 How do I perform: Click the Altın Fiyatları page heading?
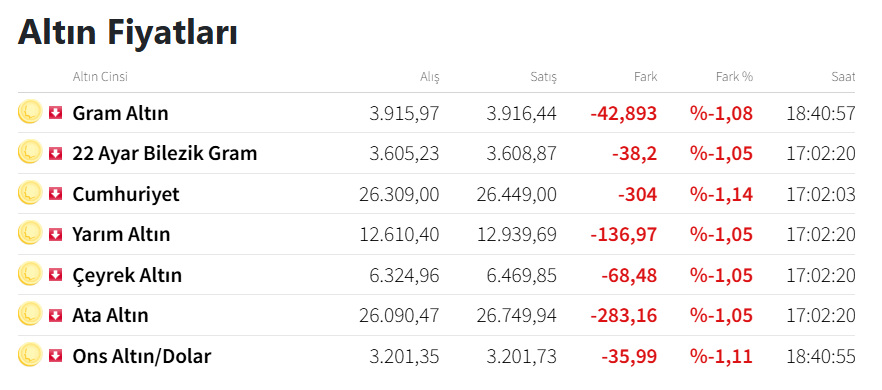pyautogui.click(x=128, y=32)
